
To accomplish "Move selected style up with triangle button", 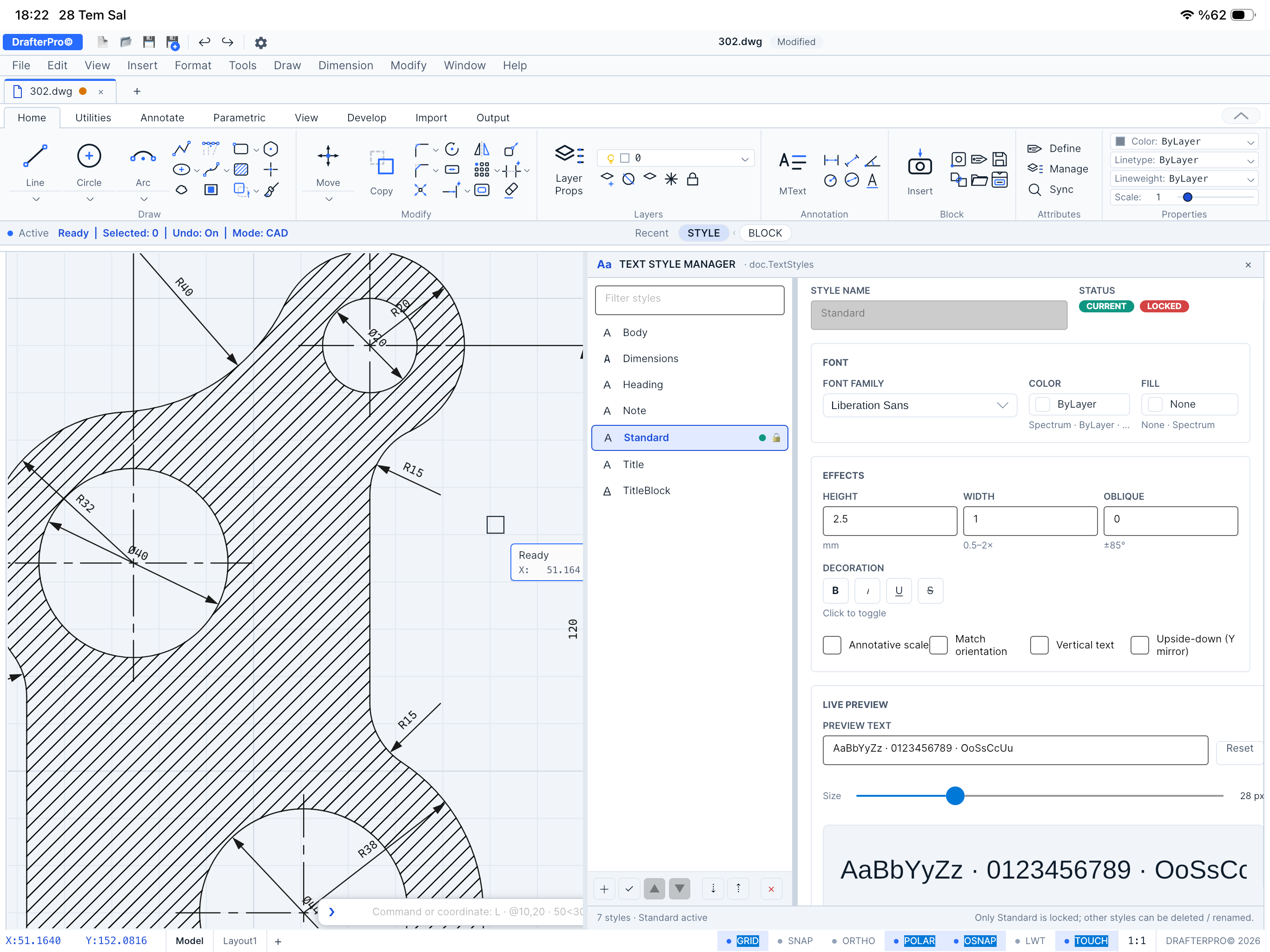I will tap(654, 888).
